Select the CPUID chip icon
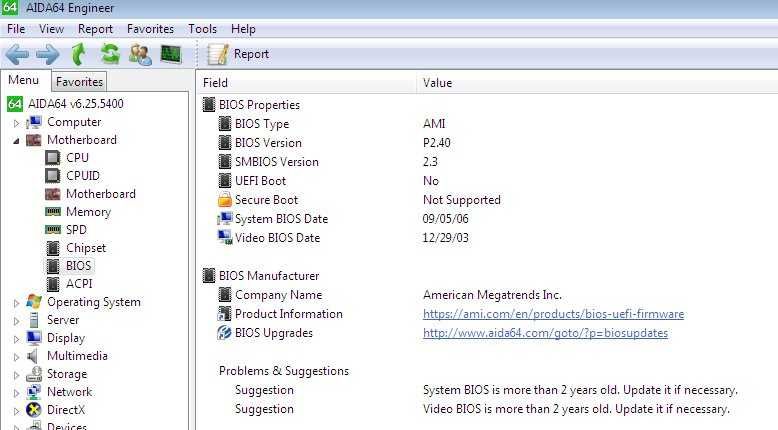This screenshot has height=430, width=778. click(53, 176)
